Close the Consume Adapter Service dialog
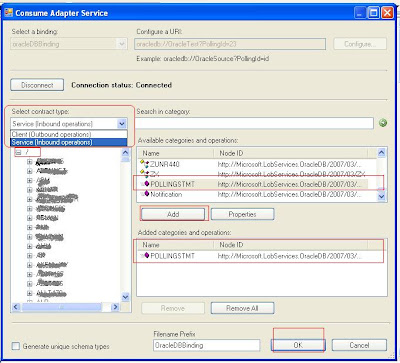 point(388,13)
